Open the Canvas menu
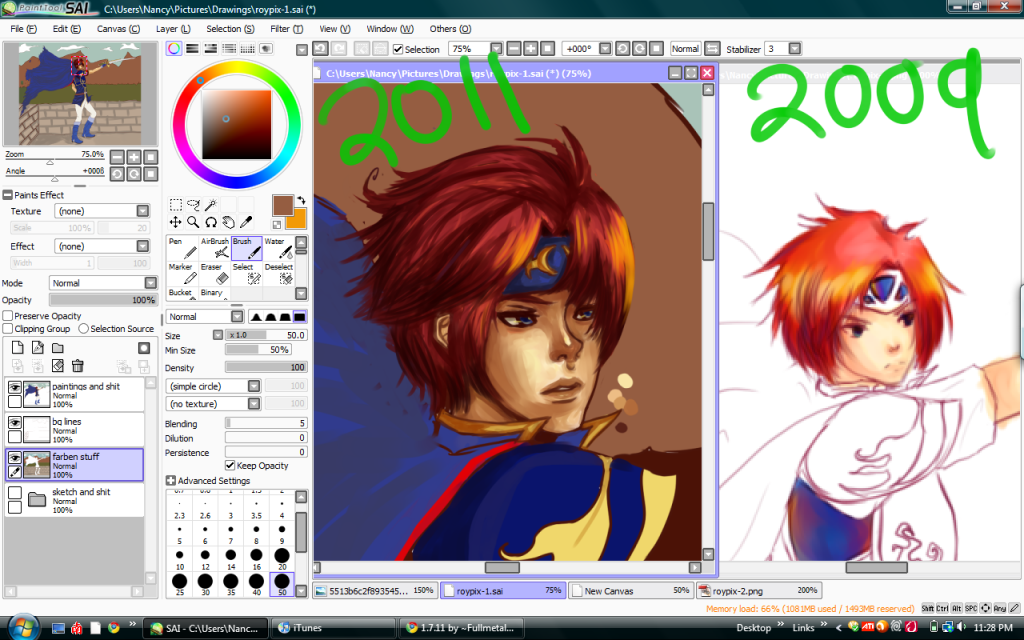The width and height of the screenshot is (1024, 640). (x=118, y=29)
